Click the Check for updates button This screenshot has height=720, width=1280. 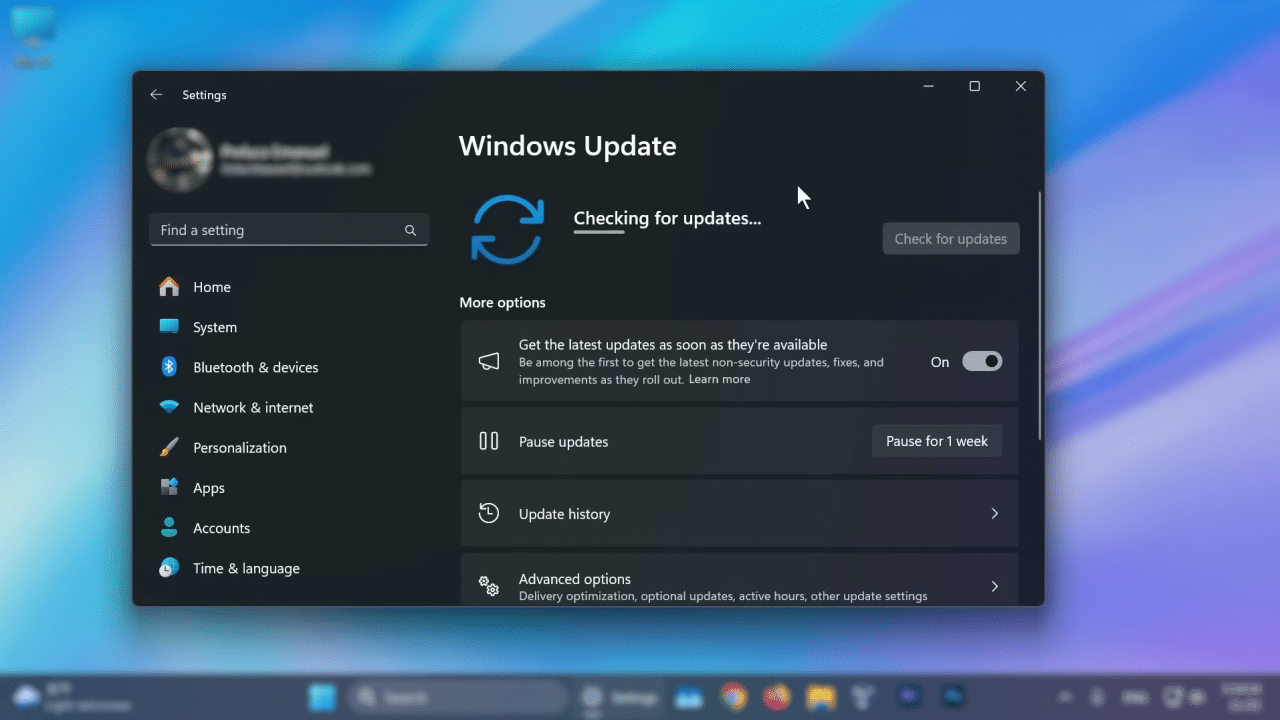(x=950, y=238)
